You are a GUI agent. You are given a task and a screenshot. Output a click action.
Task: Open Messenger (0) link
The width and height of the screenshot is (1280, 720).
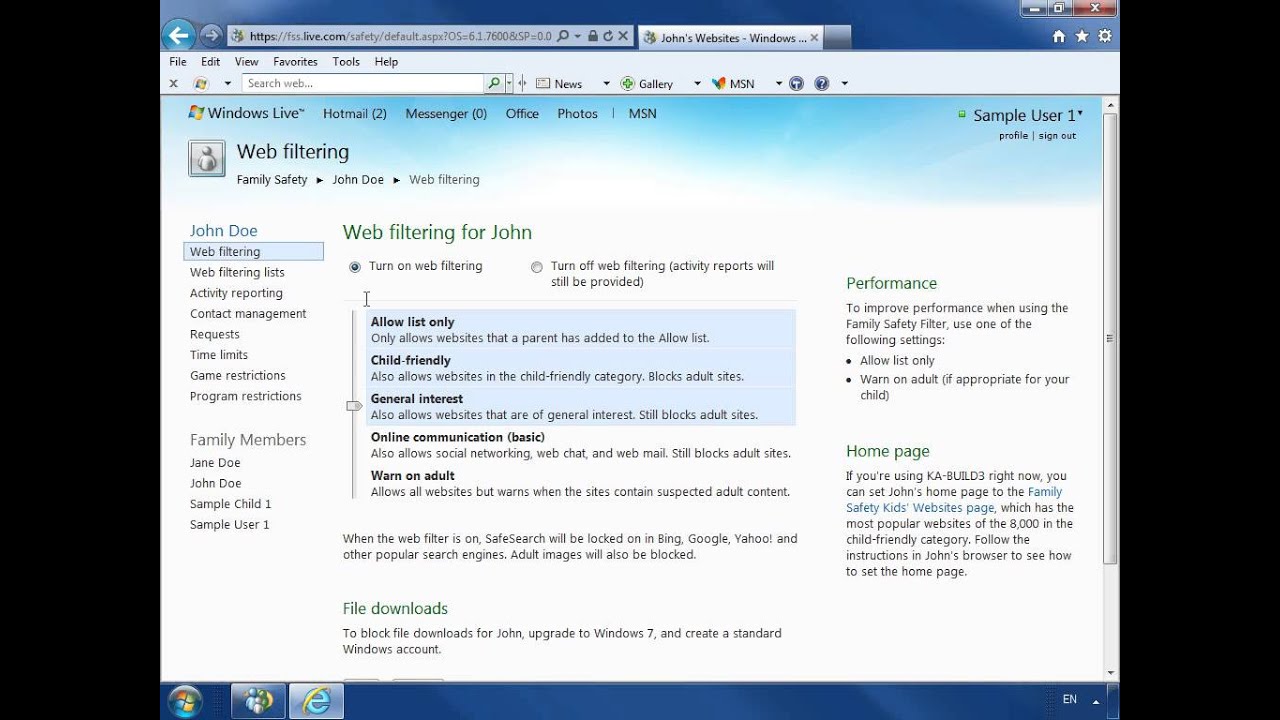click(446, 114)
